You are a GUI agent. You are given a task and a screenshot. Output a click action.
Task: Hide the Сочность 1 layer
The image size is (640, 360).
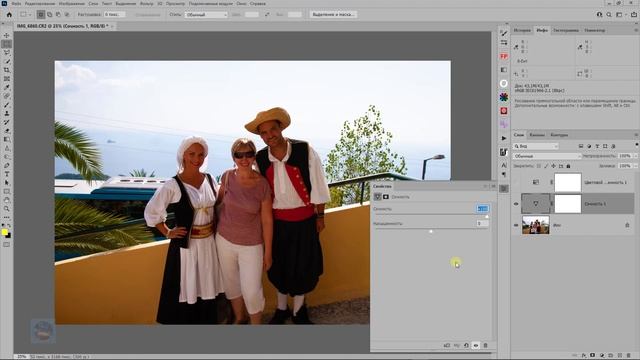pos(516,204)
